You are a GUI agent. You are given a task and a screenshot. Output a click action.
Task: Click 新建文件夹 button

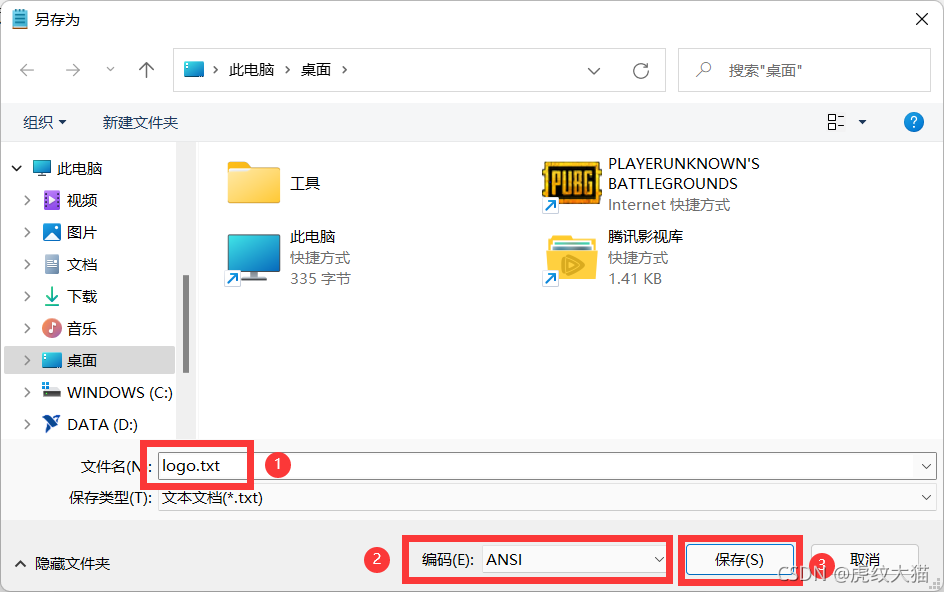(140, 122)
